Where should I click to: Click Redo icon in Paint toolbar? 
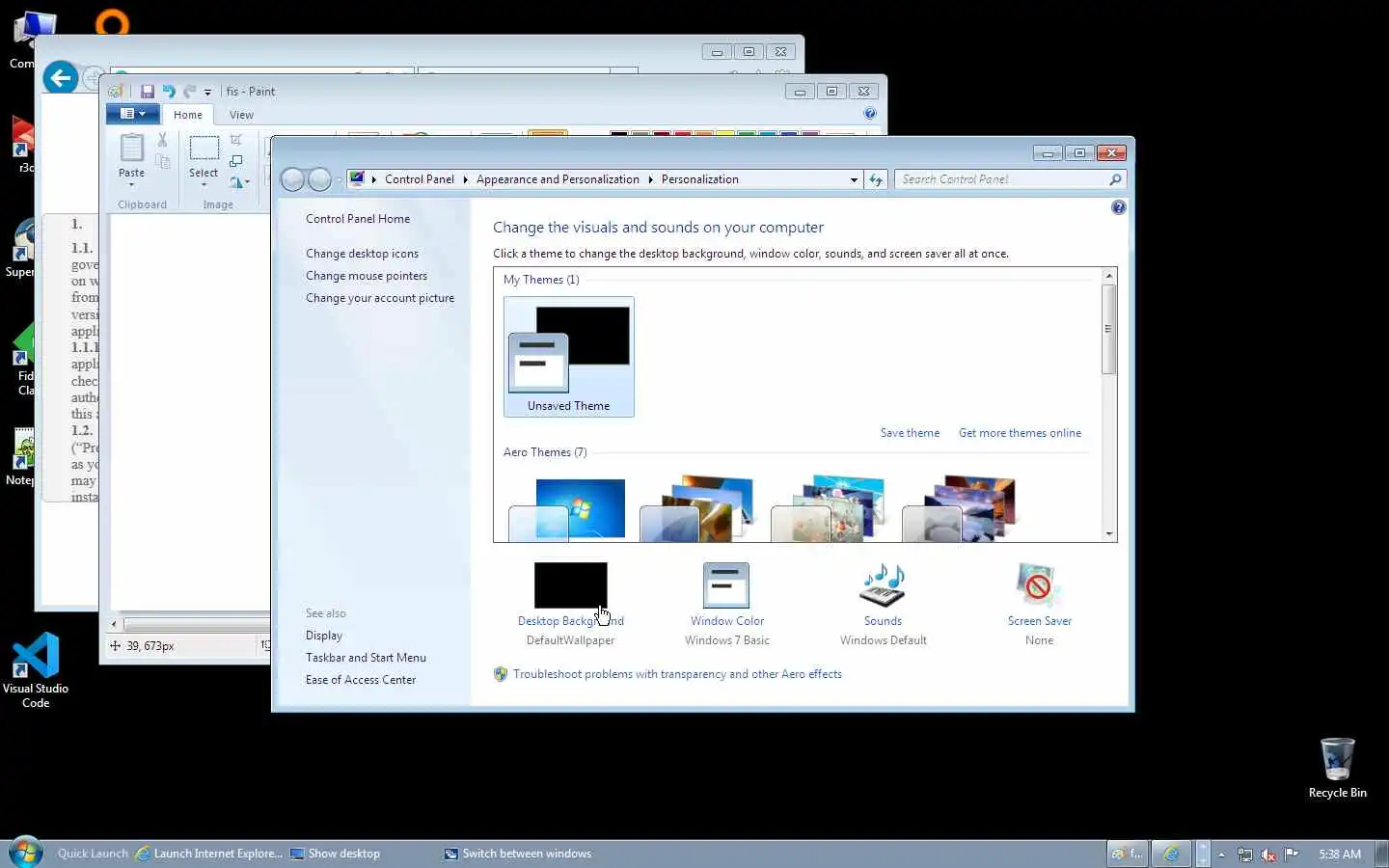pyautogui.click(x=189, y=92)
